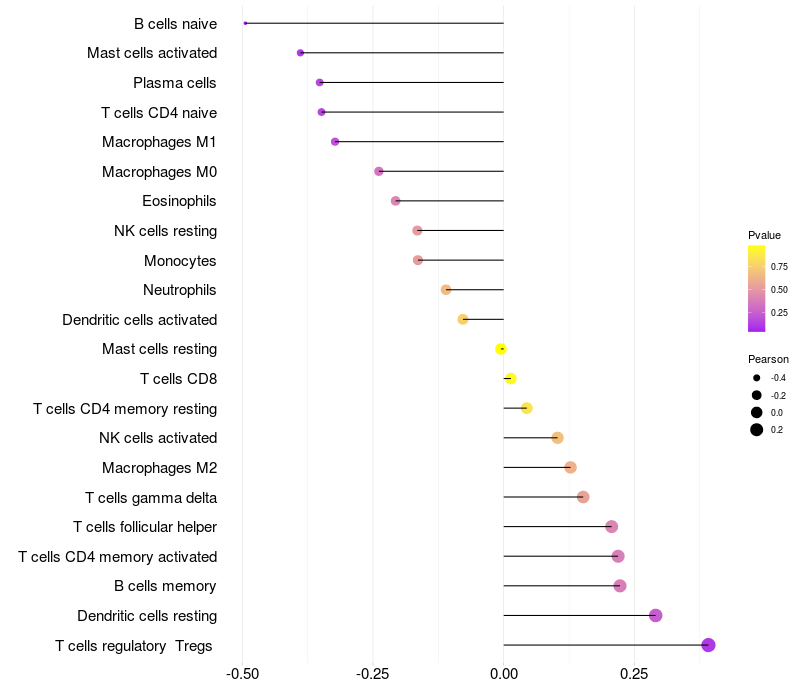Click the Macrophages M0 label
Viewport: 800px width, 700px height.
pos(160,172)
